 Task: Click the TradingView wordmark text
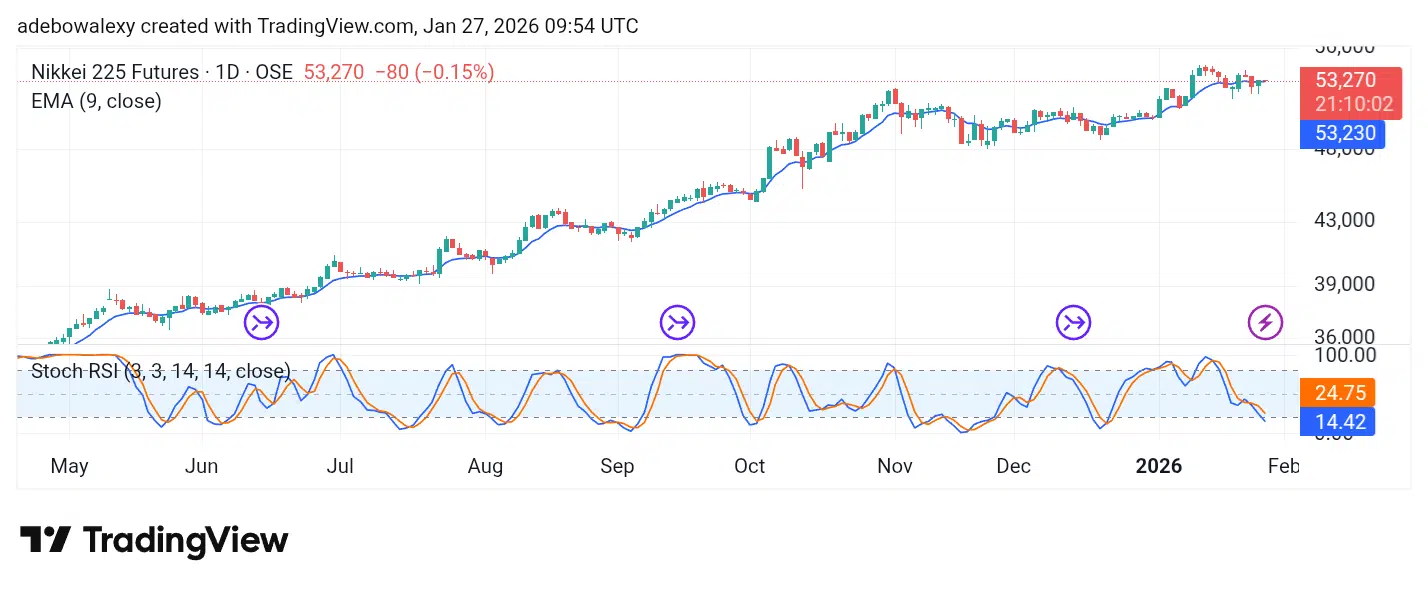[x=186, y=541]
